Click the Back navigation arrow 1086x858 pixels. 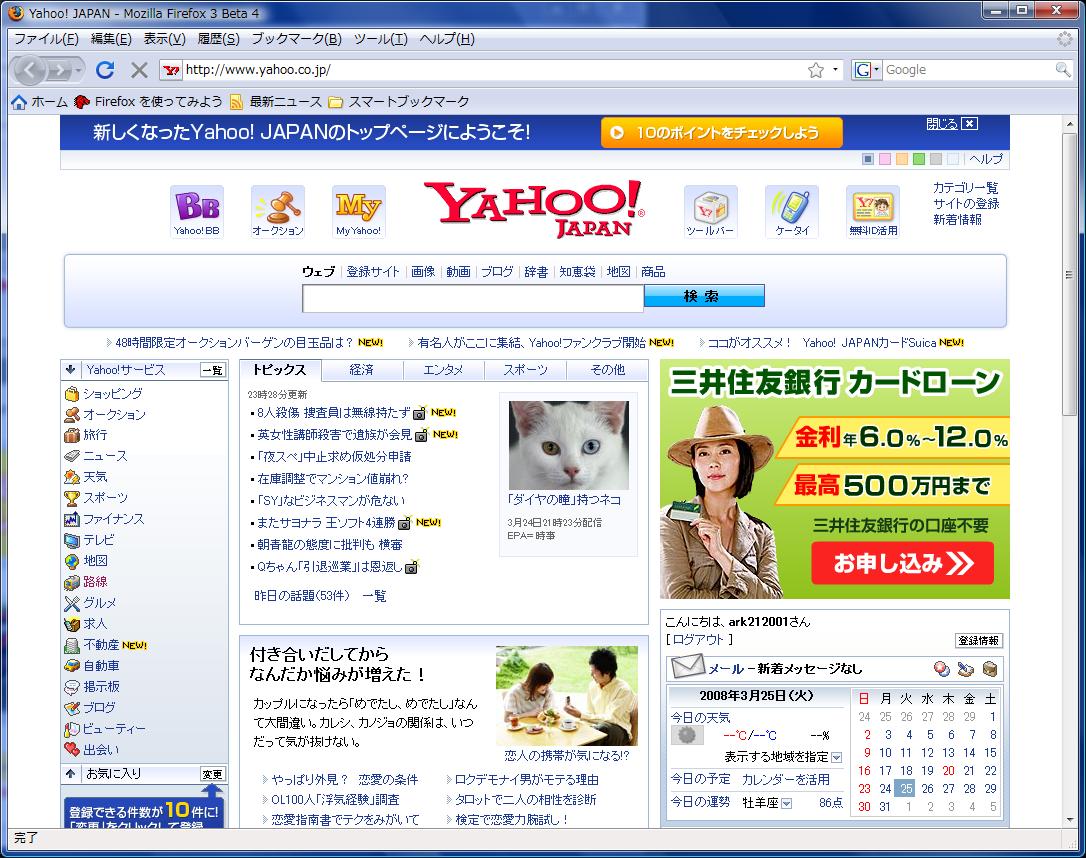tap(30, 69)
